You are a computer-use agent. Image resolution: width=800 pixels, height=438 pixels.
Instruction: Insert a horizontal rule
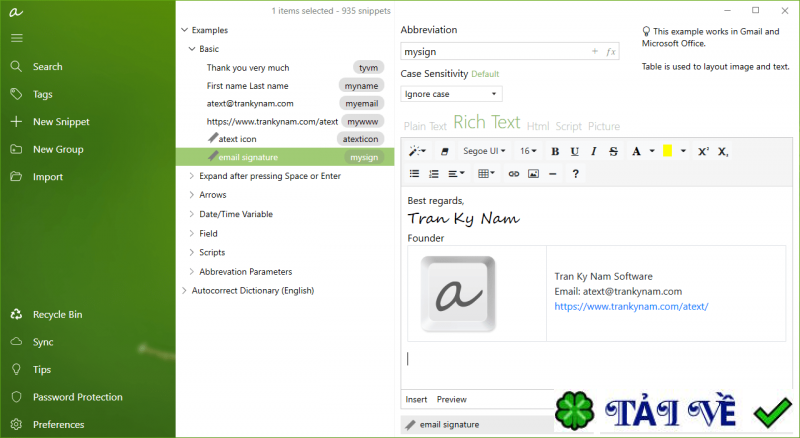pos(553,174)
